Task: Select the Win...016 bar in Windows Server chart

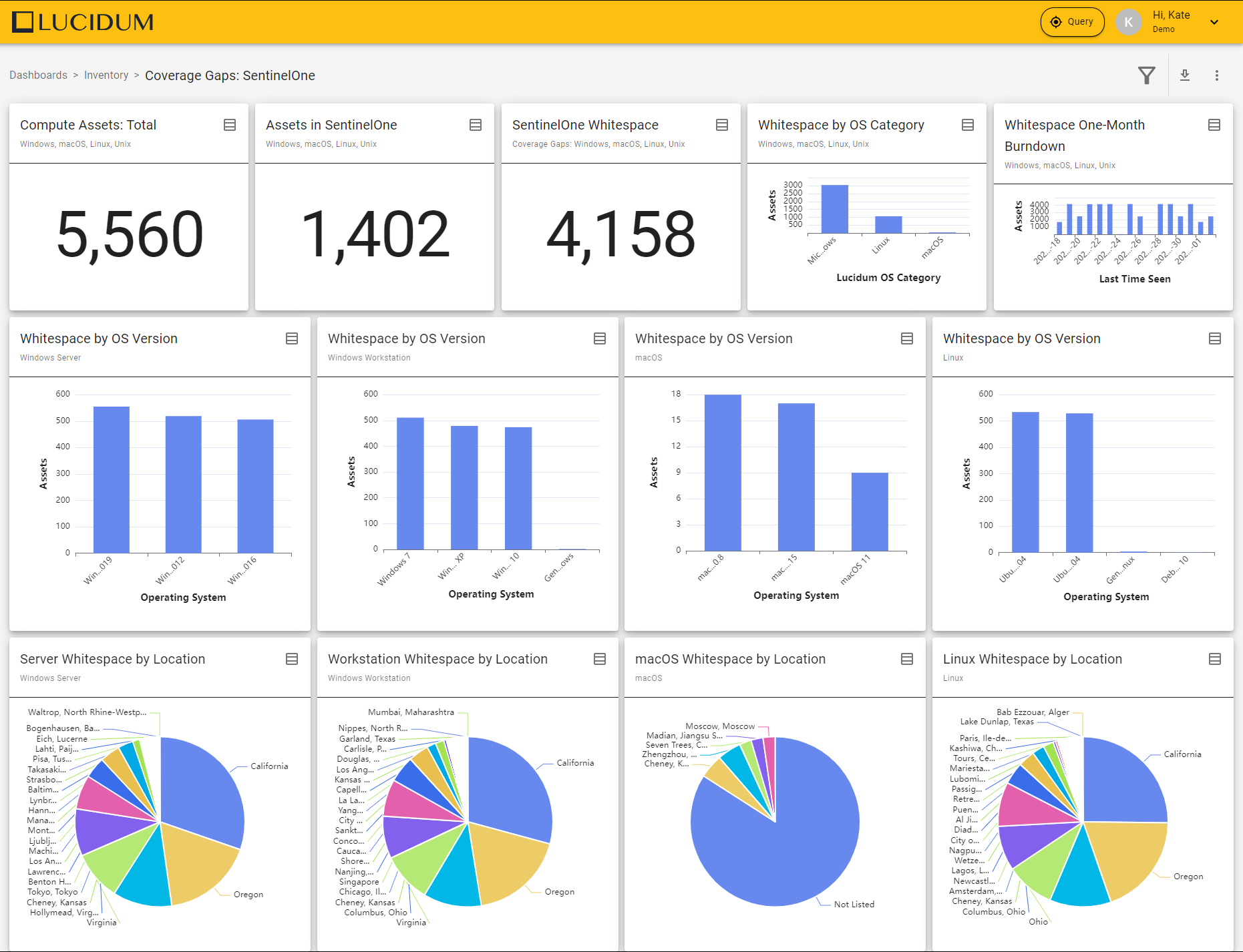Action: click(255, 486)
